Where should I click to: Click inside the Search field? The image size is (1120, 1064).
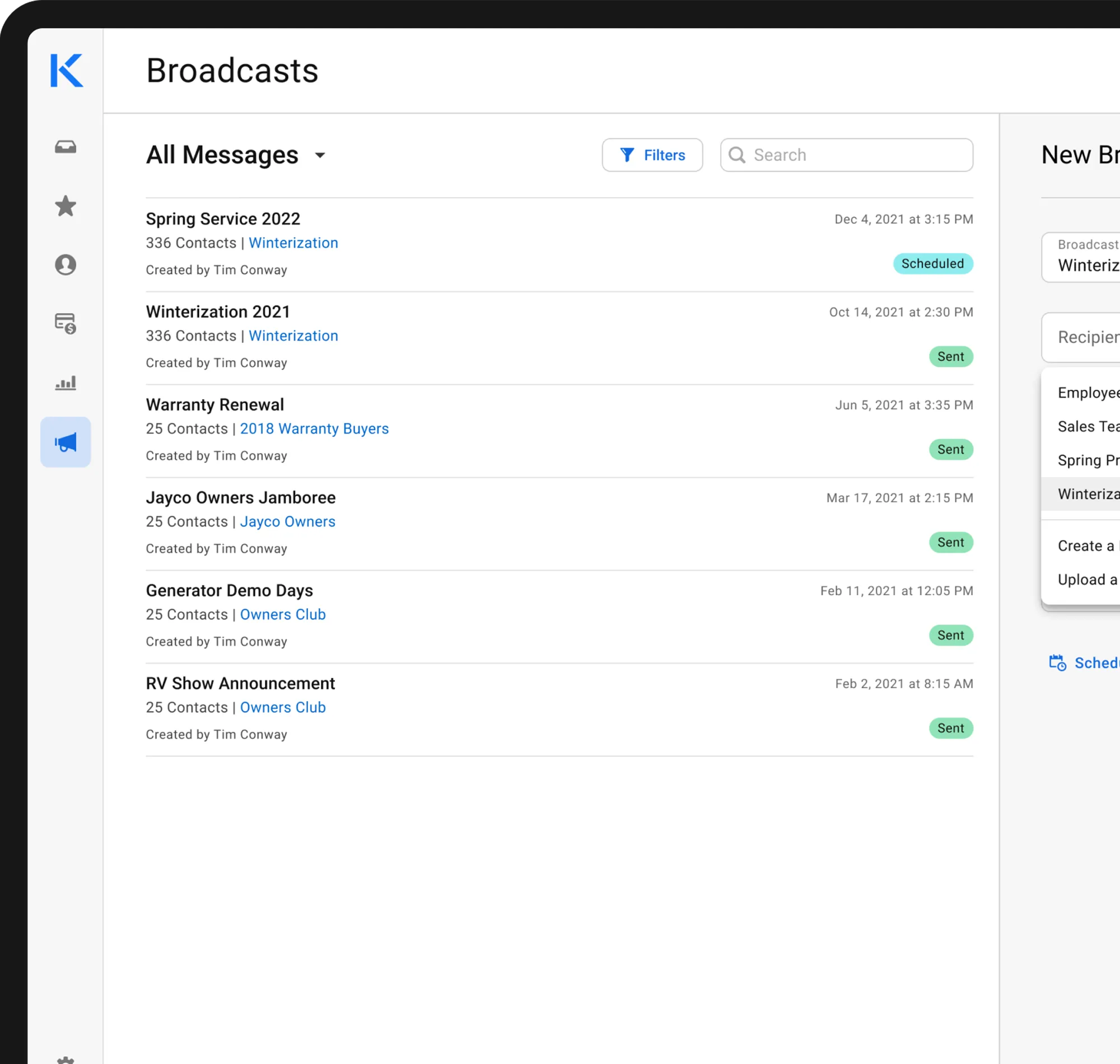pyautogui.click(x=845, y=155)
